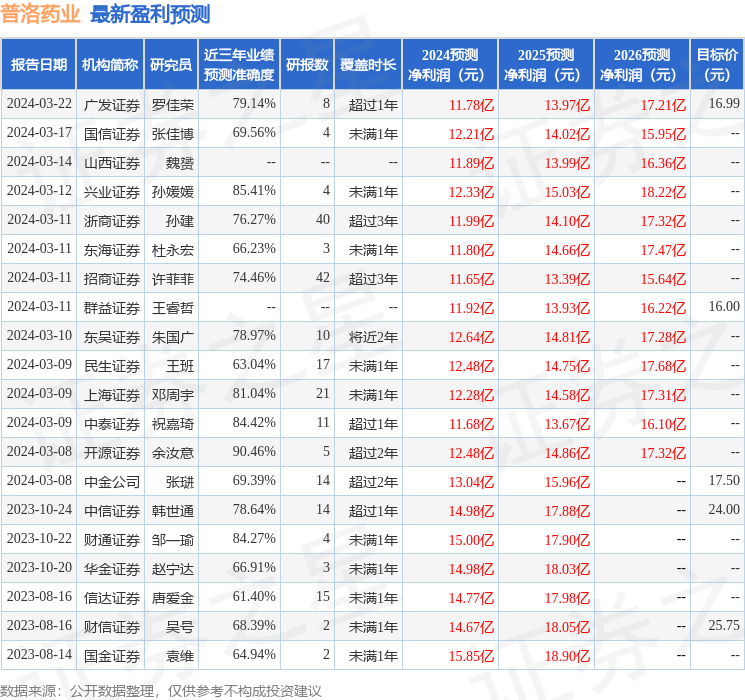Click the 研究员 column header

coord(171,65)
